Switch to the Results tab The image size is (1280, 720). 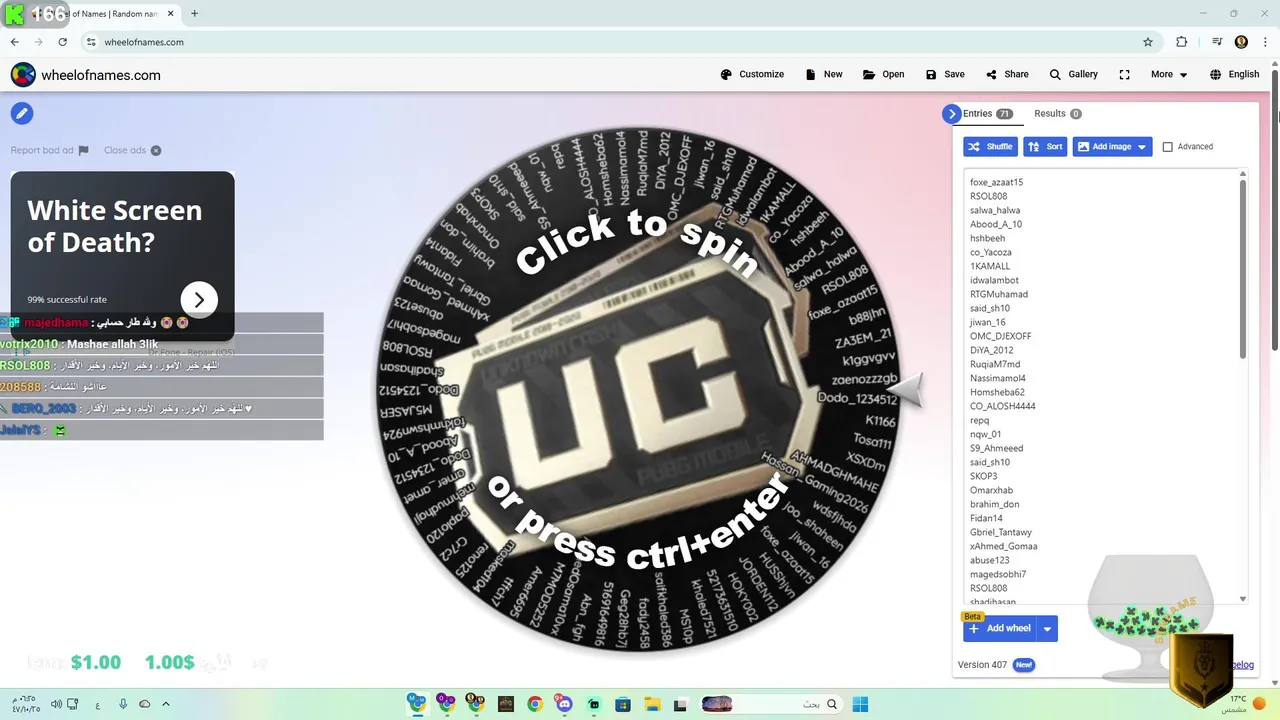[x=1057, y=113]
